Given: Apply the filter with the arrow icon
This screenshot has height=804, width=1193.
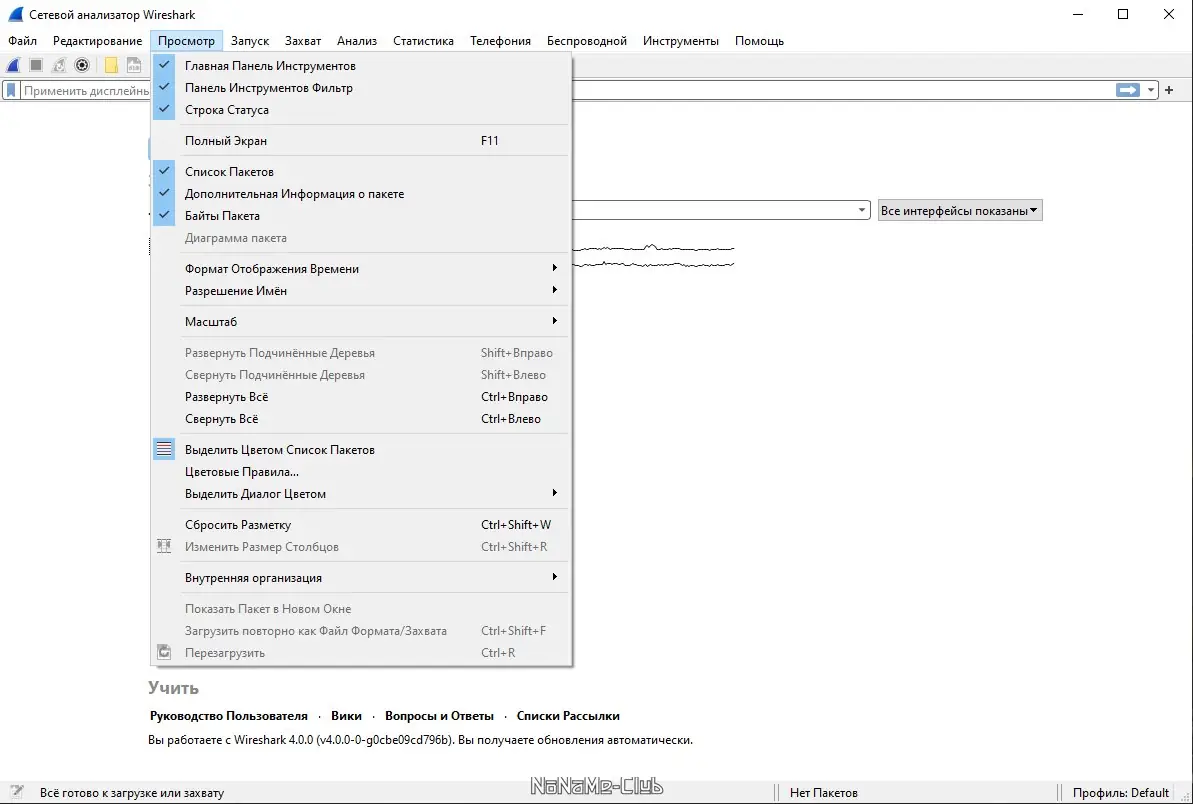Looking at the screenshot, I should point(1128,90).
